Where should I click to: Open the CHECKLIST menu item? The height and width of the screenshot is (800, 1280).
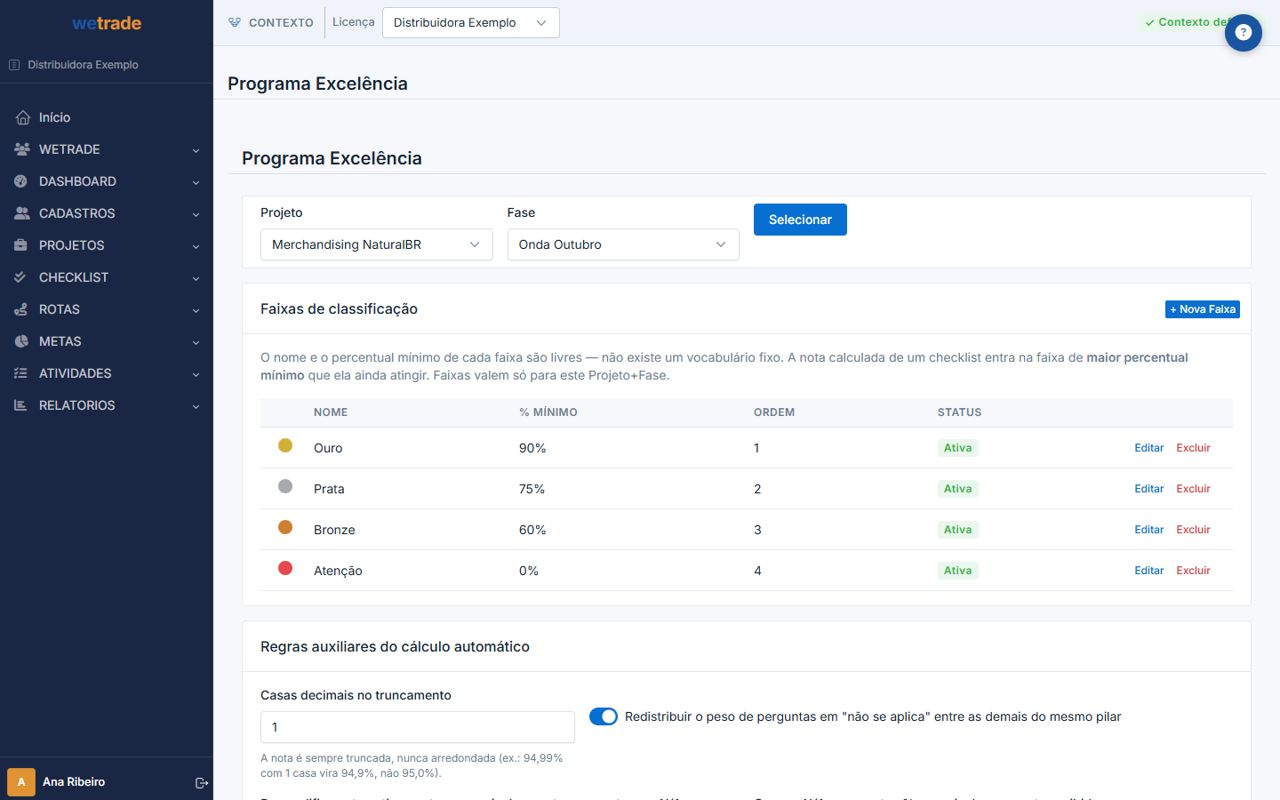click(x=107, y=277)
